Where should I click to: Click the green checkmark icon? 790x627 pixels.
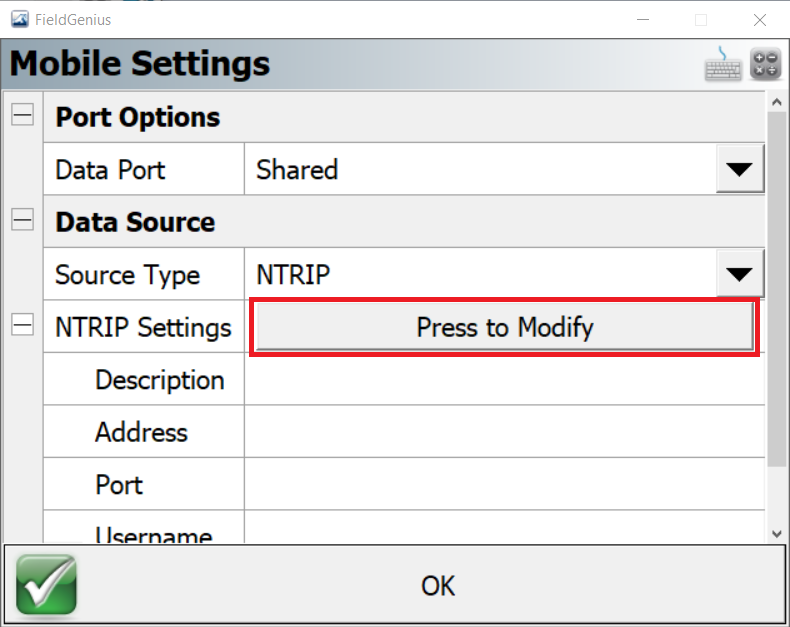46,585
